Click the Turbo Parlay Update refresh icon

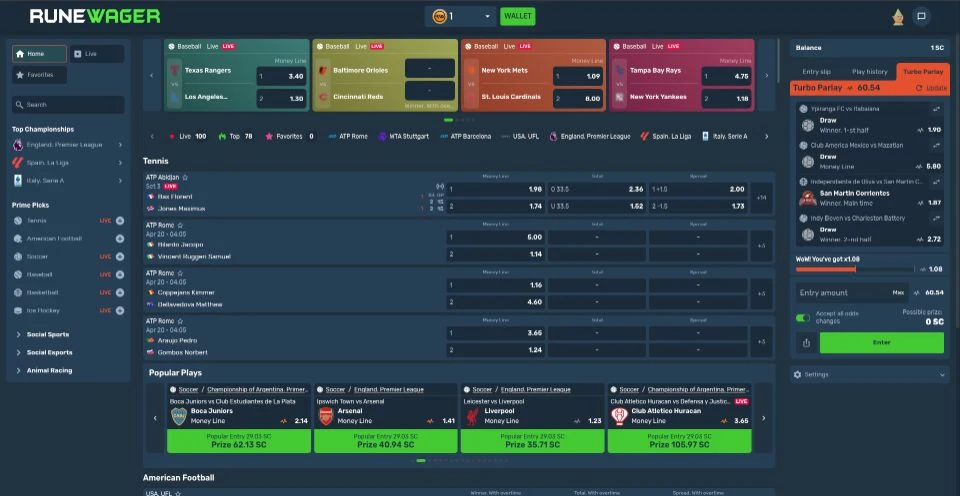pyautogui.click(x=918, y=88)
